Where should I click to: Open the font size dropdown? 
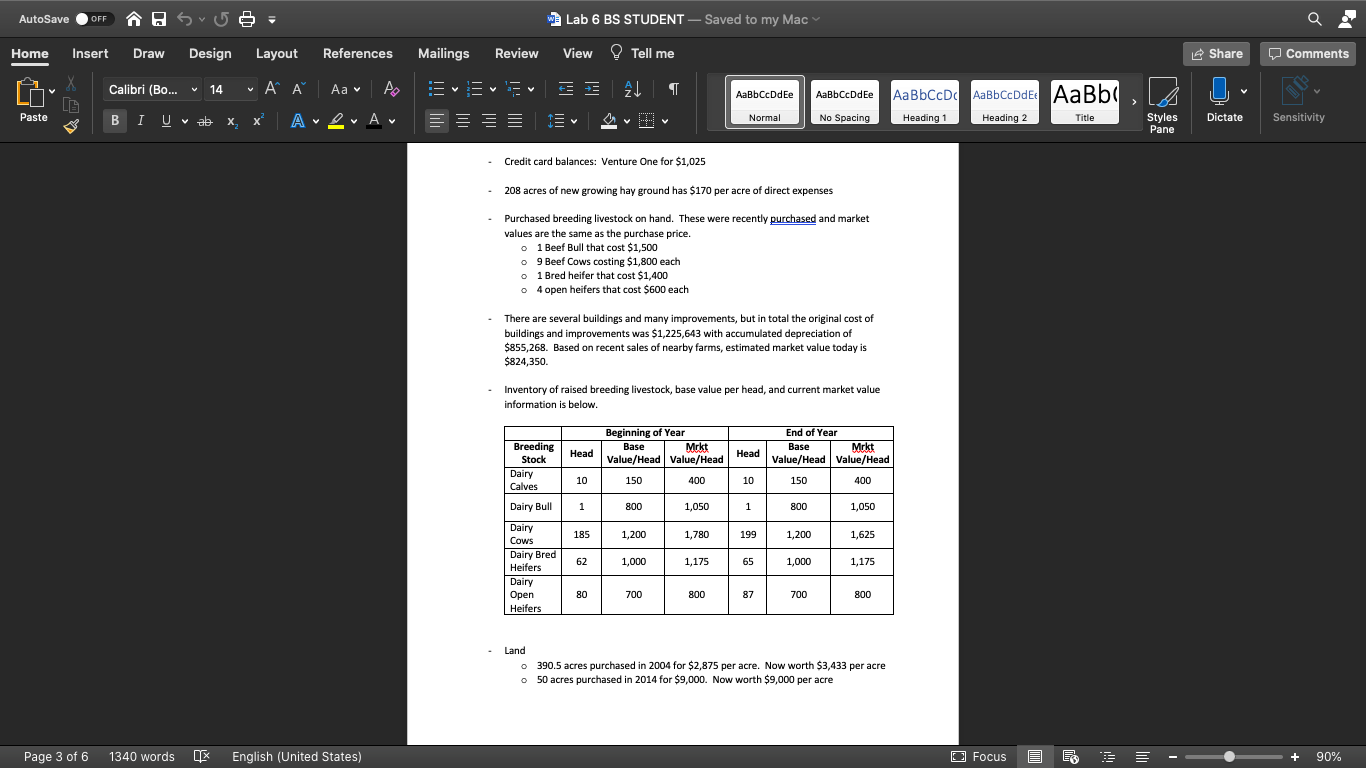(x=248, y=89)
